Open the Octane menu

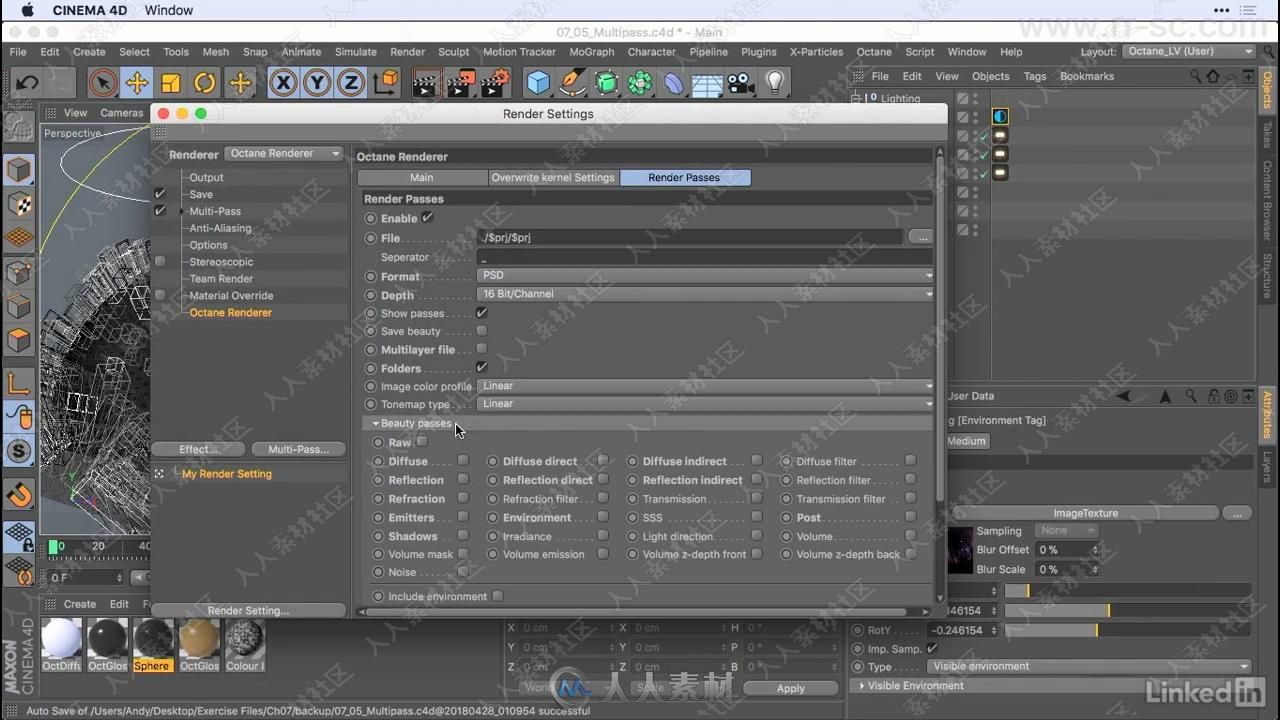(873, 52)
